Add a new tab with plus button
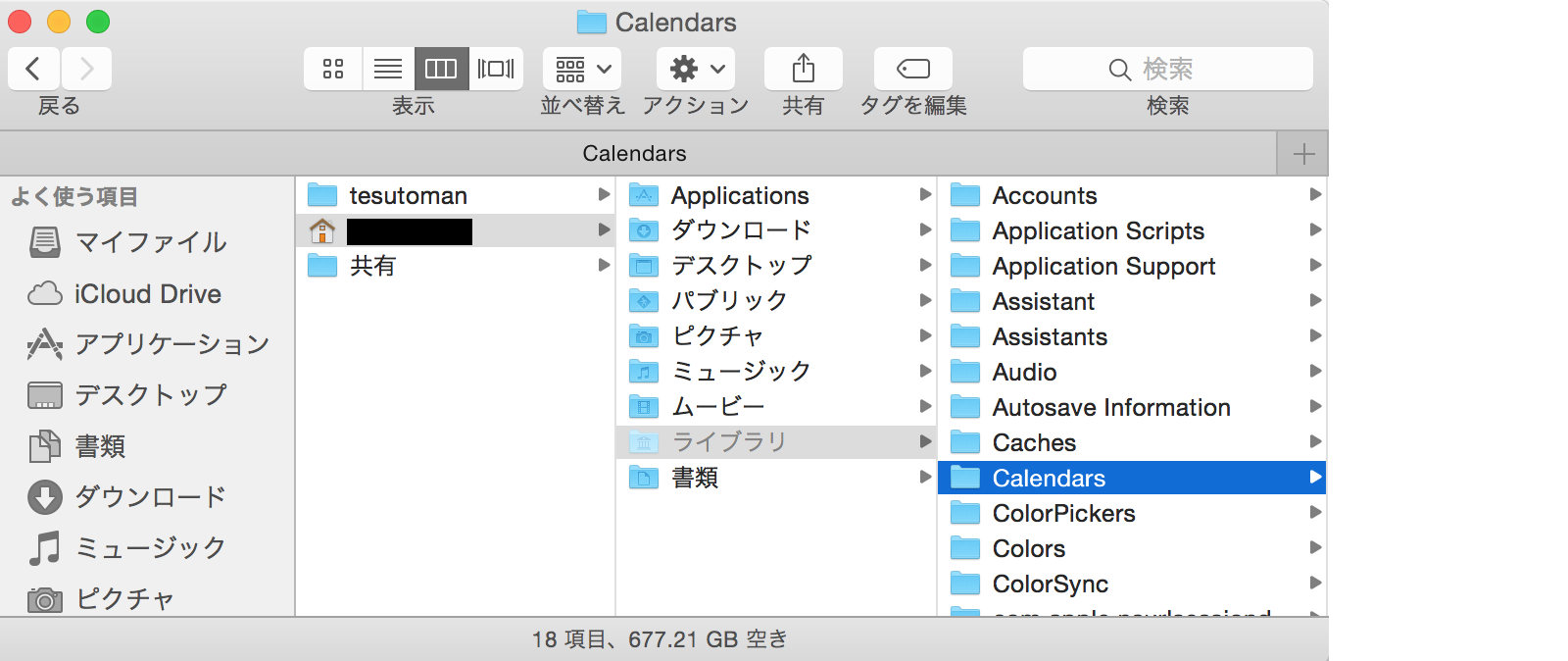 pos(1303,154)
